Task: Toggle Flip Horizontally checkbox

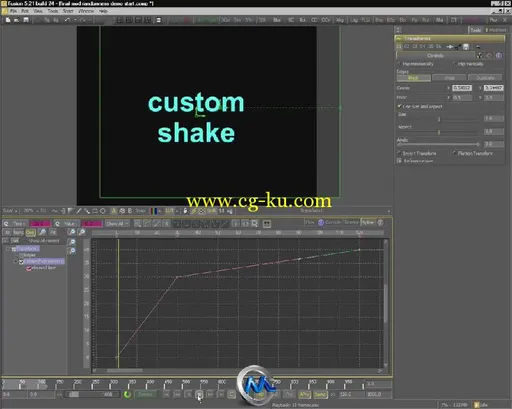Action: (399, 64)
